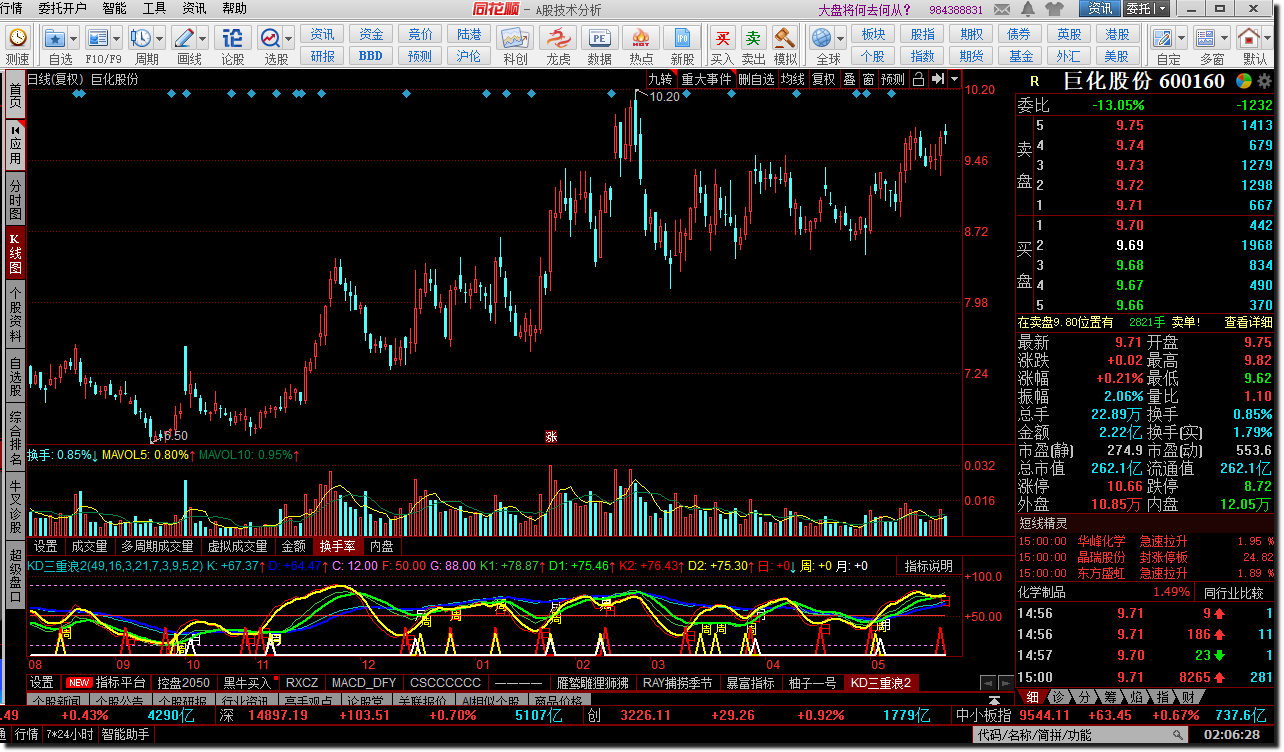
Task: Open the 论股 stock discussion icon
Action: pyautogui.click(x=232, y=38)
